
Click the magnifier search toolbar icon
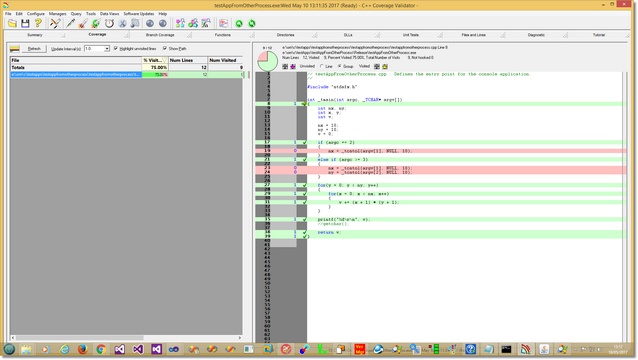(135, 23)
